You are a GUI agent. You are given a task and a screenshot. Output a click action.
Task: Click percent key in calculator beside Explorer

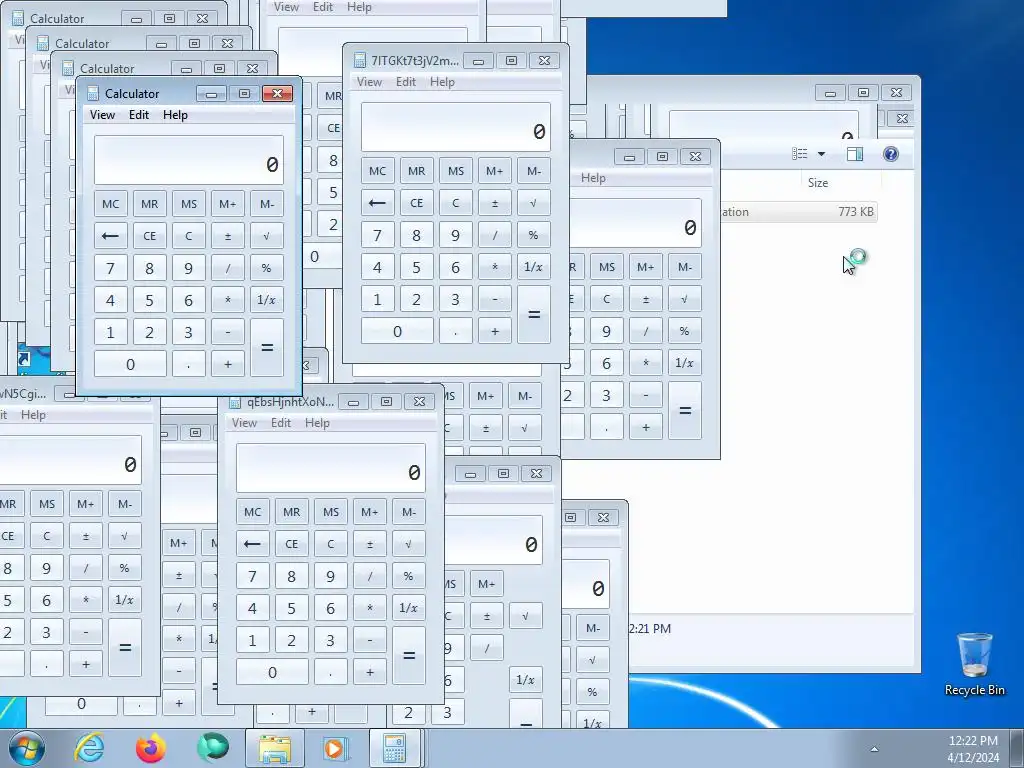coord(684,330)
